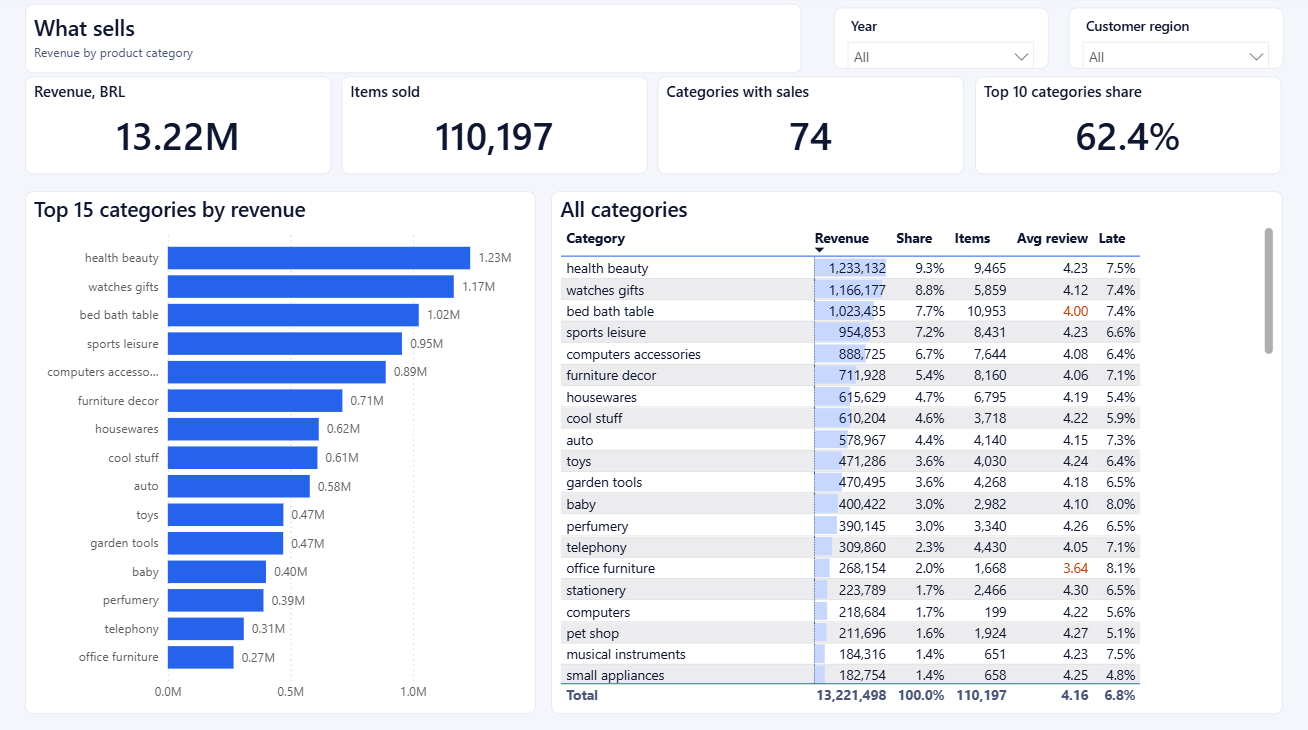The width and height of the screenshot is (1308, 730).
Task: Click the 3.64 review for office furniture
Action: 1075,568
